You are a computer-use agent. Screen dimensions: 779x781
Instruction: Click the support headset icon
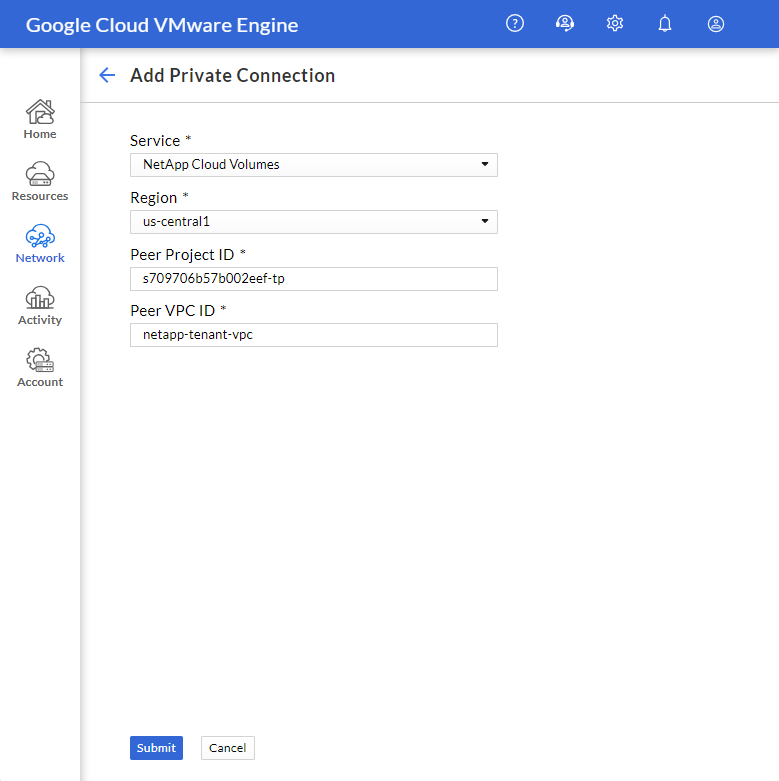(564, 23)
